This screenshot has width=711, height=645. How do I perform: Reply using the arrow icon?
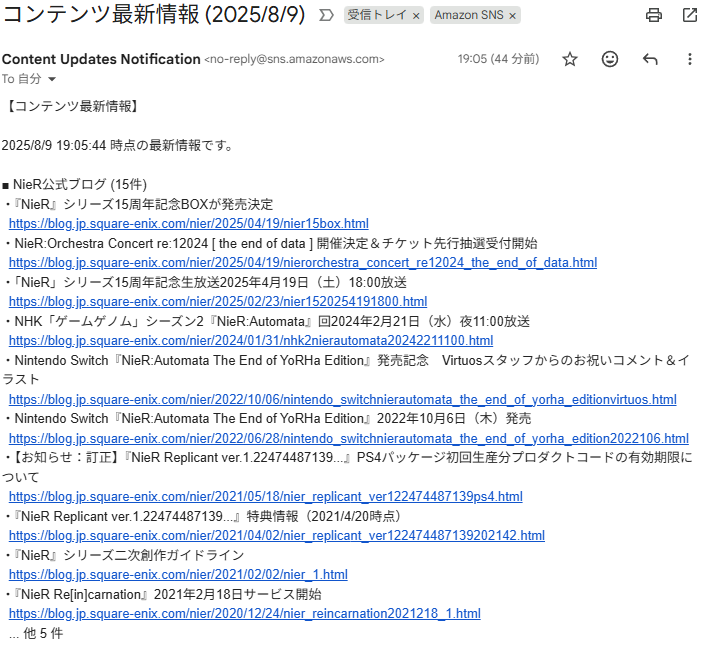(x=650, y=59)
